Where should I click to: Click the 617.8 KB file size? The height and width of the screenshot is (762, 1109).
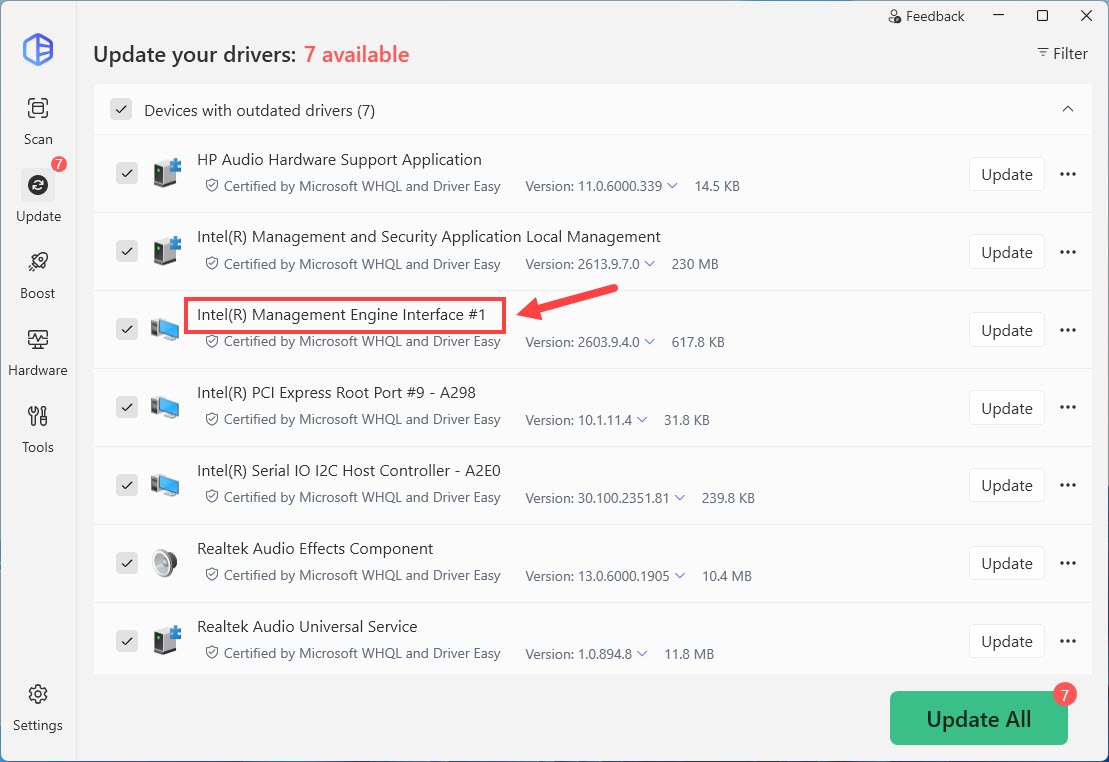[697, 342]
